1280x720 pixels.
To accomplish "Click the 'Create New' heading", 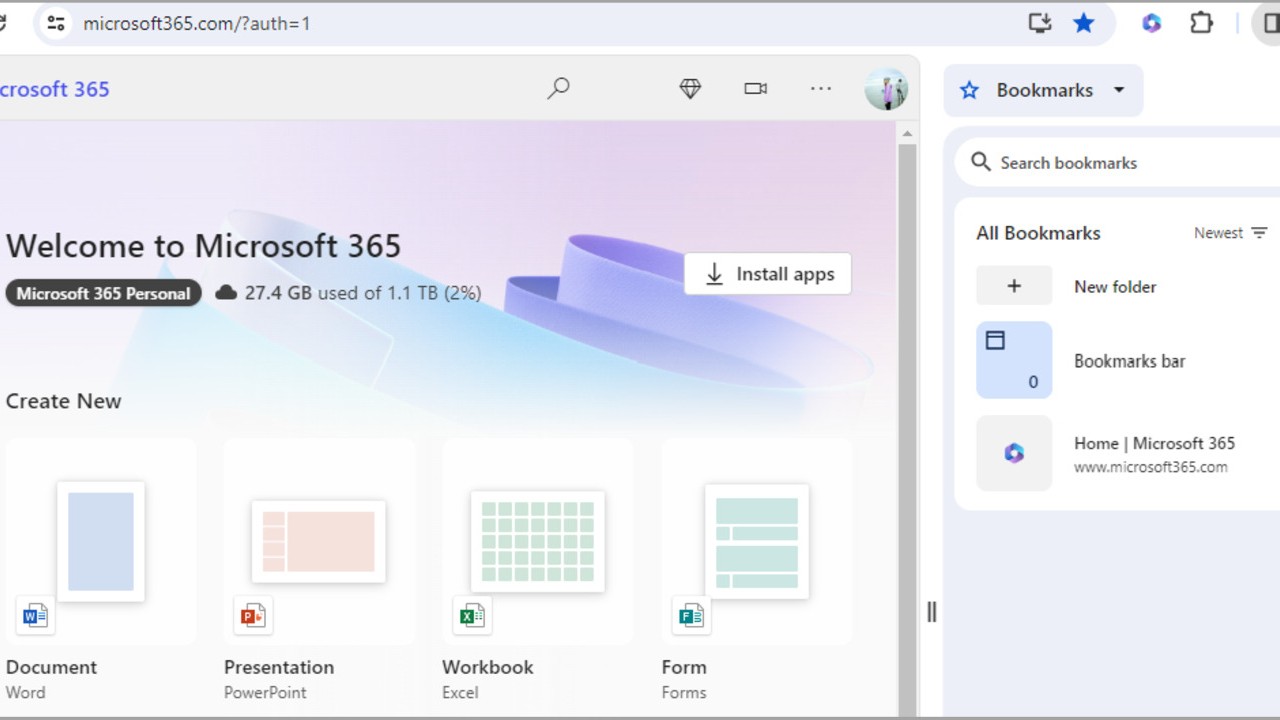I will coord(63,401).
